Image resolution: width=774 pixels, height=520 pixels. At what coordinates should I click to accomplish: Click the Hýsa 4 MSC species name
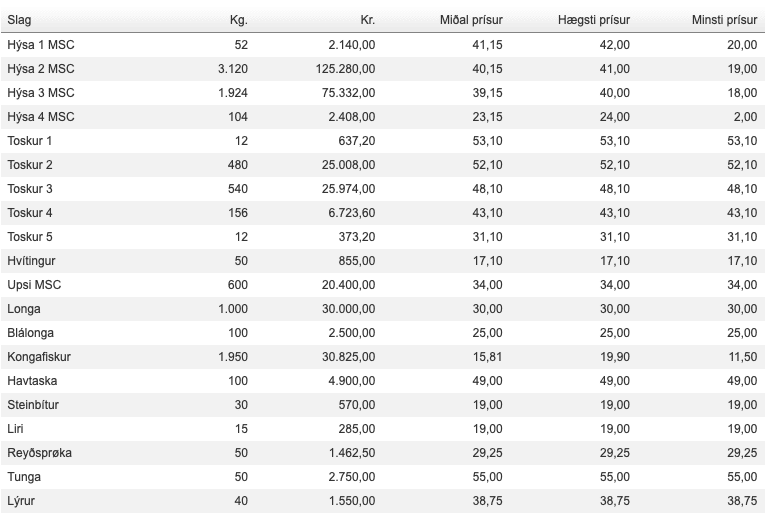[x=41, y=116]
